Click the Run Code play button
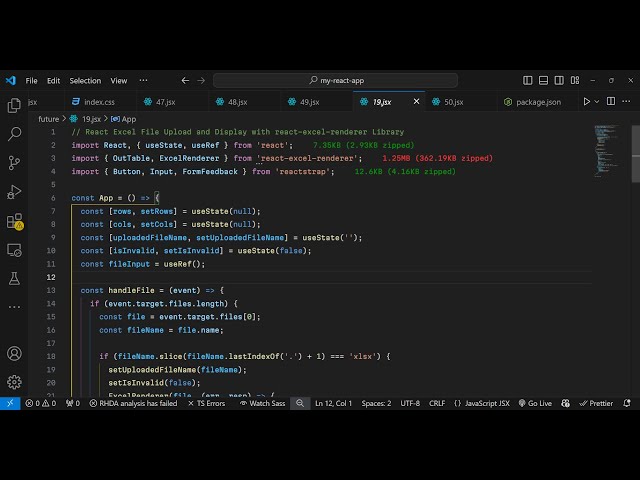 point(586,101)
